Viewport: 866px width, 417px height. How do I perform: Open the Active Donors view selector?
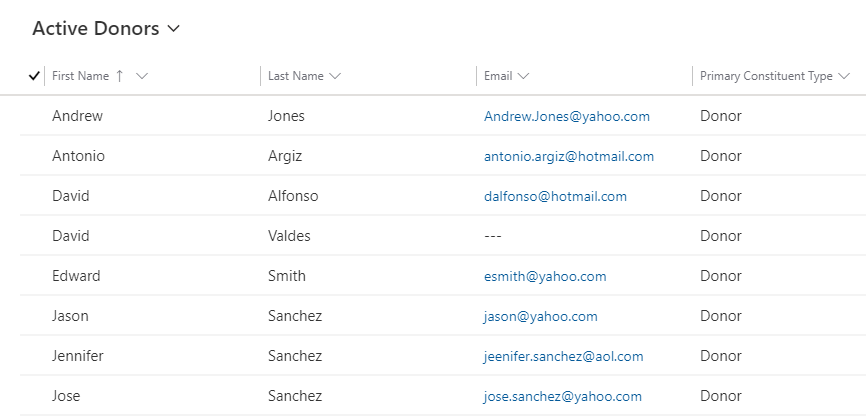point(106,29)
